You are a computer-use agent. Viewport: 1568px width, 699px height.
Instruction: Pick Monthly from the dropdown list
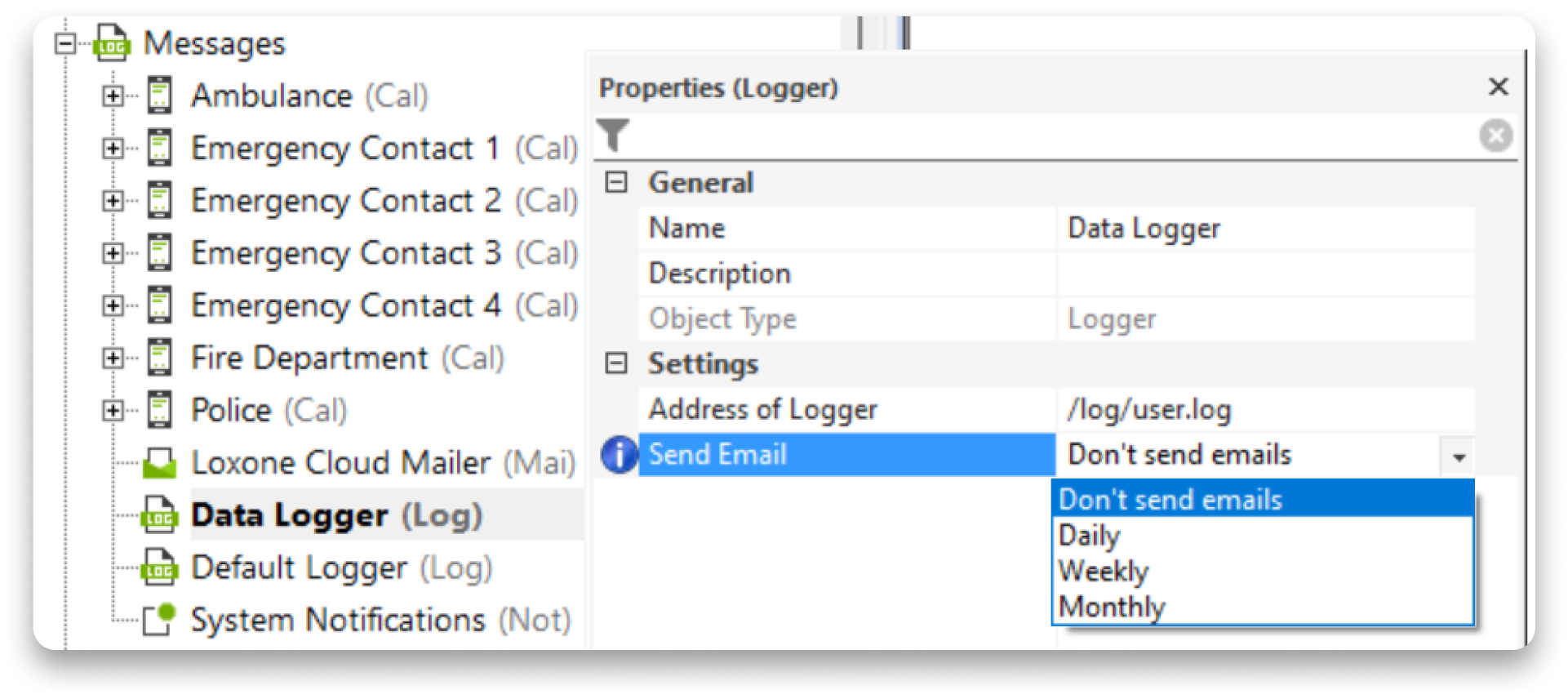pyautogui.click(x=1112, y=608)
